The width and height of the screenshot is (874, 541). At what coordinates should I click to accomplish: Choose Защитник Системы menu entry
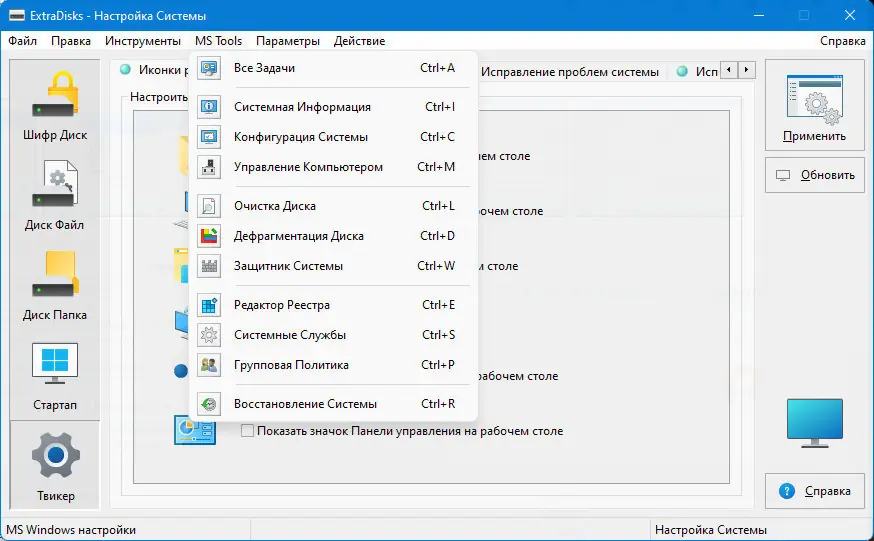(333, 266)
